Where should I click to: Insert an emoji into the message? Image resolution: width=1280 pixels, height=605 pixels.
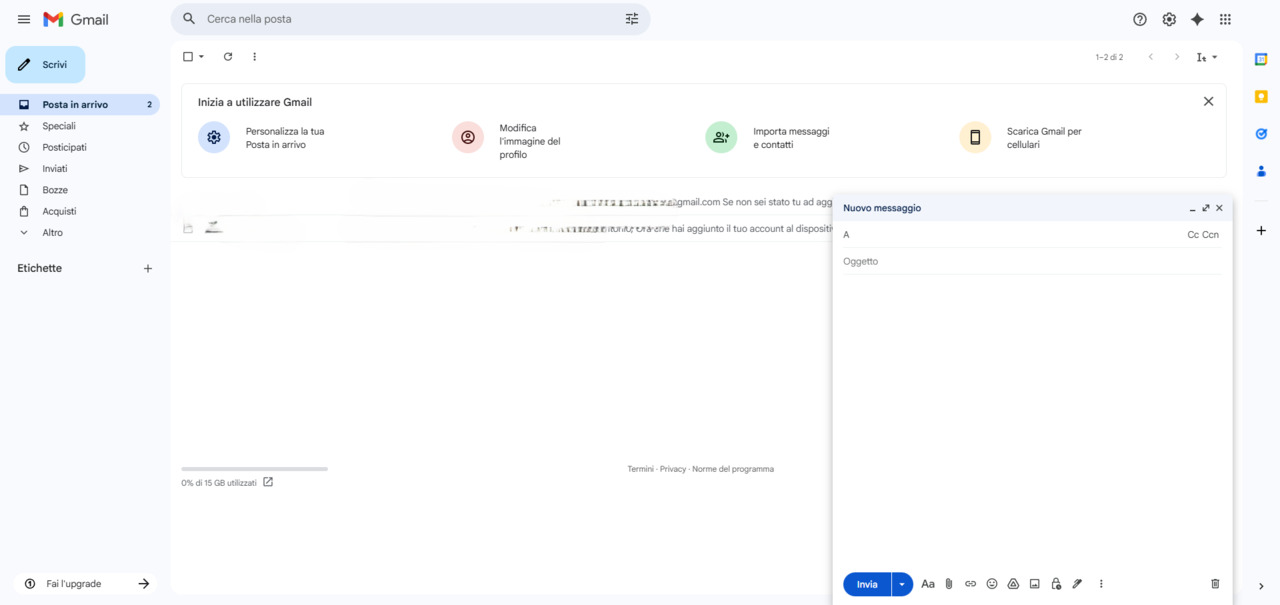[x=991, y=583]
